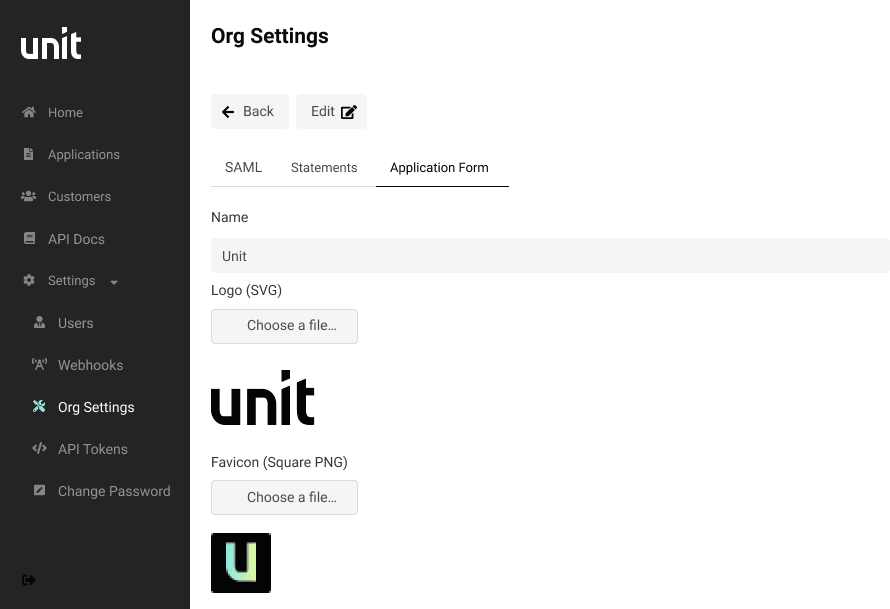This screenshot has width=890, height=609.
Task: Click the Edit button
Action: tap(331, 111)
